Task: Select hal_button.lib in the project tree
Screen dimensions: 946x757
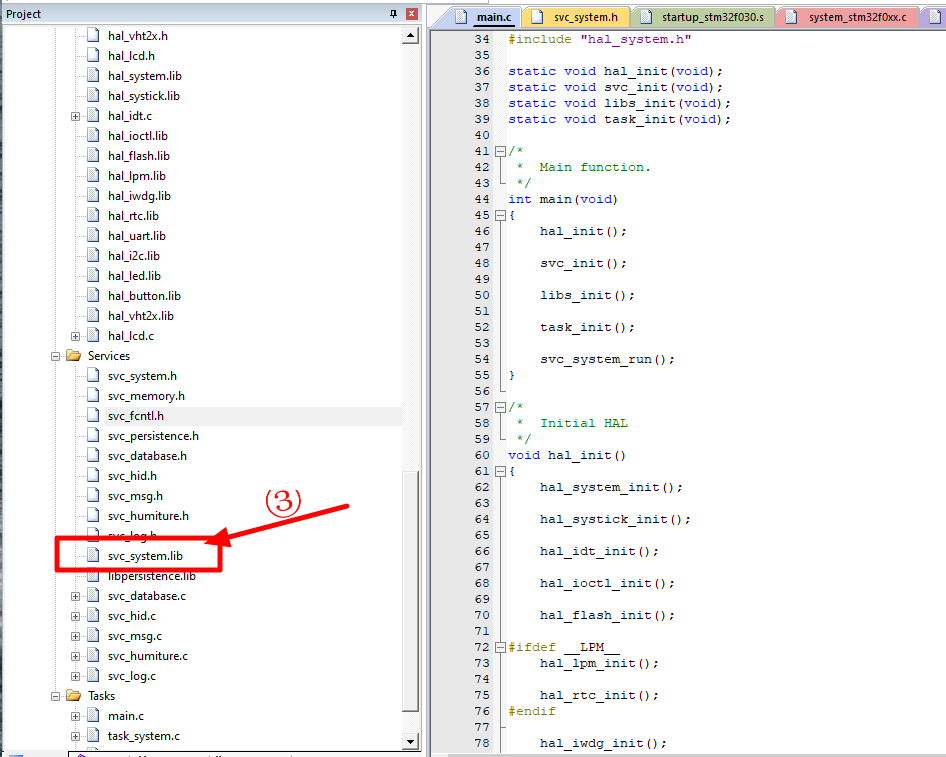Action: [x=144, y=296]
